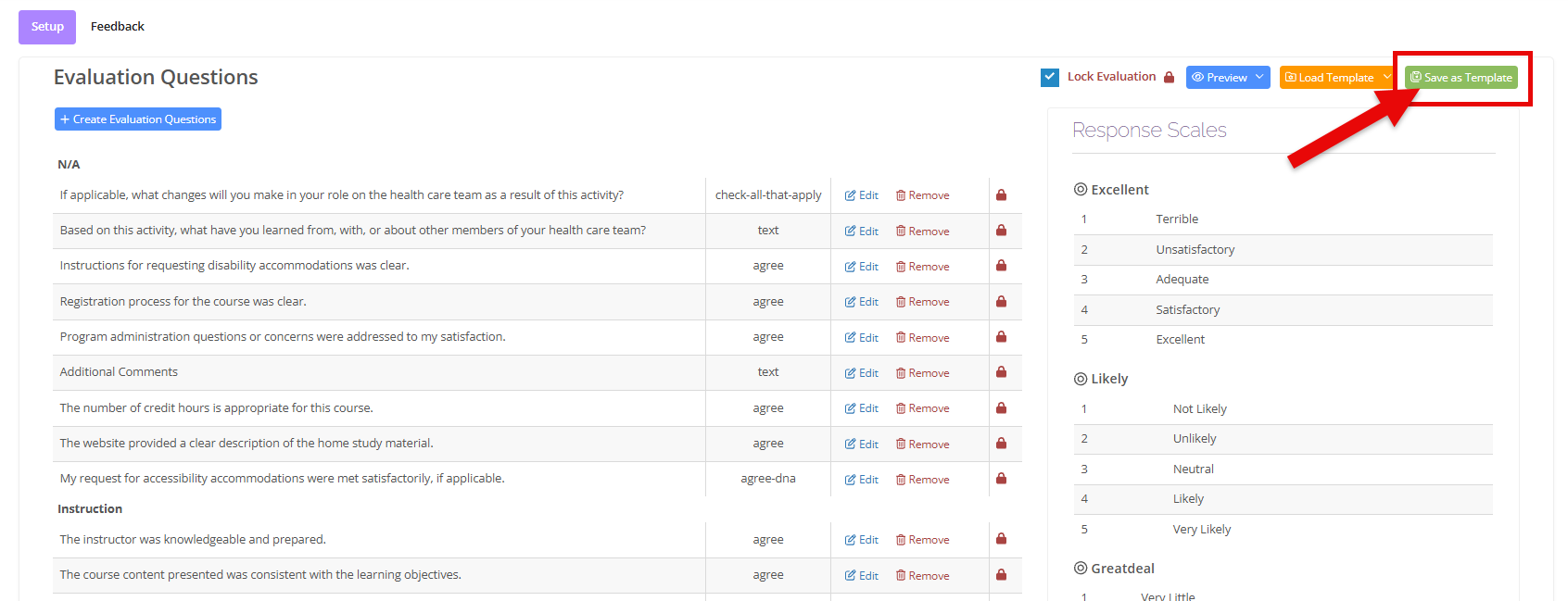The width and height of the screenshot is (1568, 601).
Task: Click lock icon on website description row
Action: [1002, 444]
